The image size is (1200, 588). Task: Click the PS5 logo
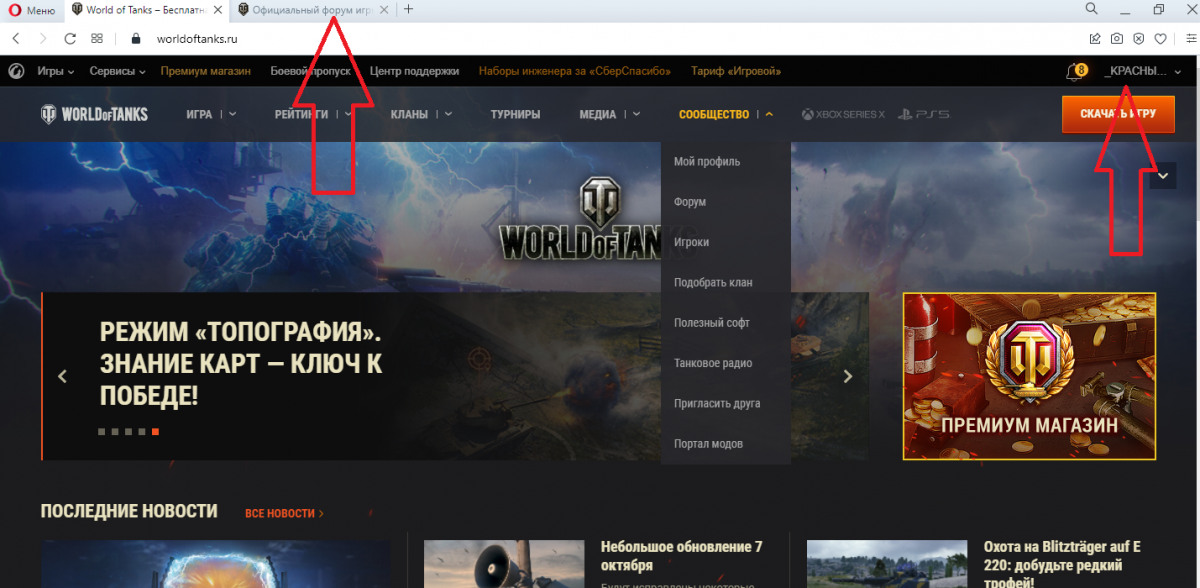point(923,114)
